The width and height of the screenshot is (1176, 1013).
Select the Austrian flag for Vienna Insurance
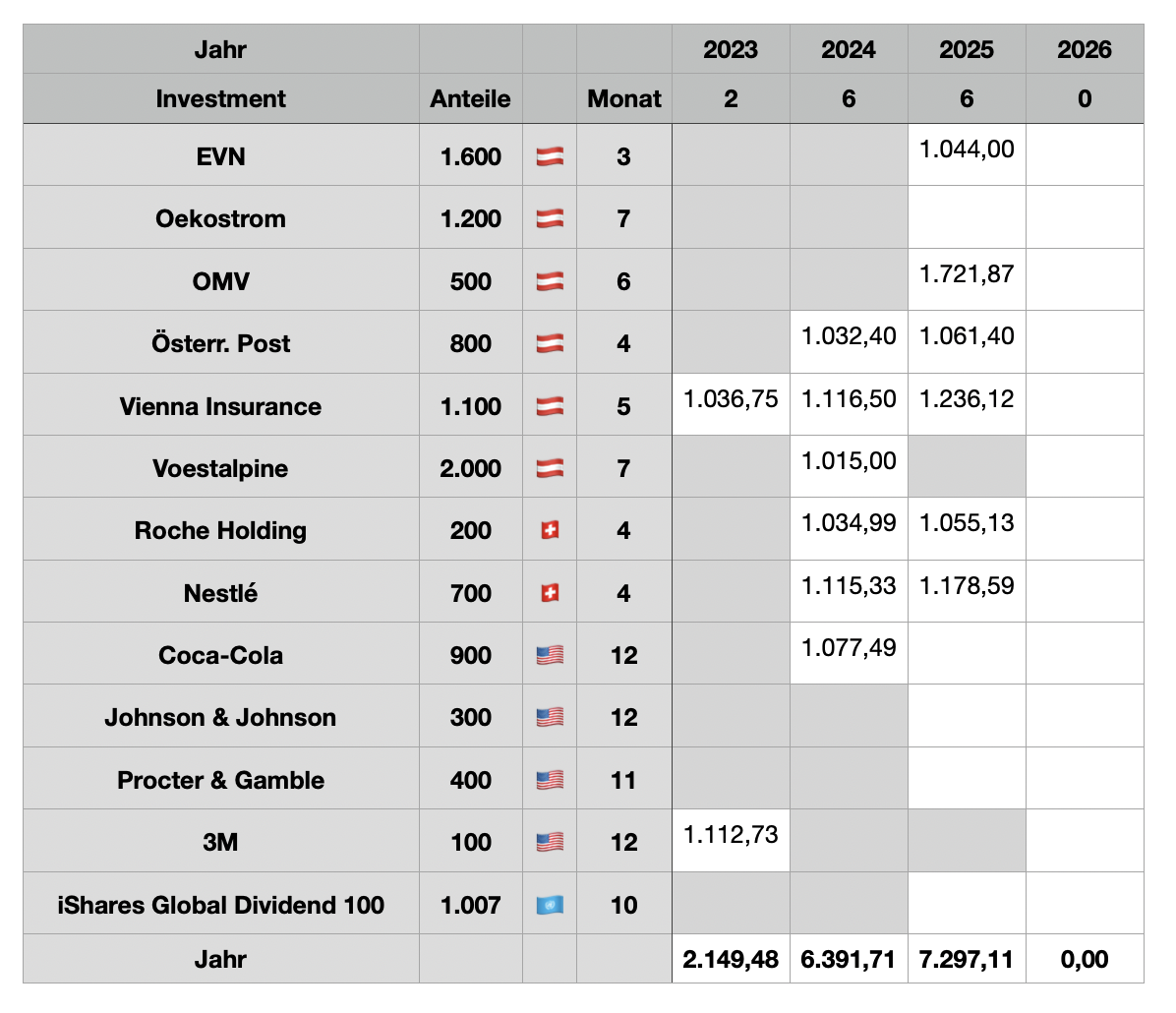(550, 406)
